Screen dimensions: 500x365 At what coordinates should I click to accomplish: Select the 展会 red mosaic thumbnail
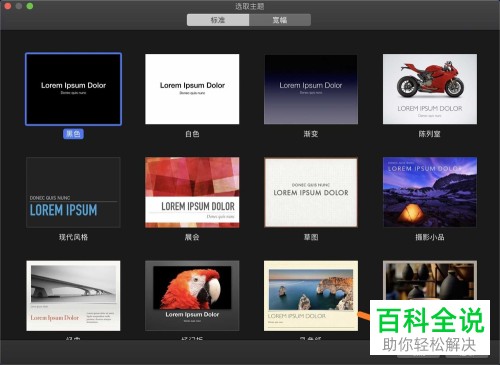[x=192, y=192]
